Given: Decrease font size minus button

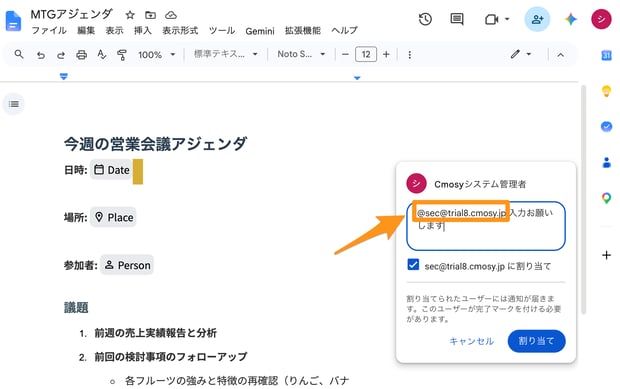Looking at the screenshot, I should pyautogui.click(x=345, y=55).
